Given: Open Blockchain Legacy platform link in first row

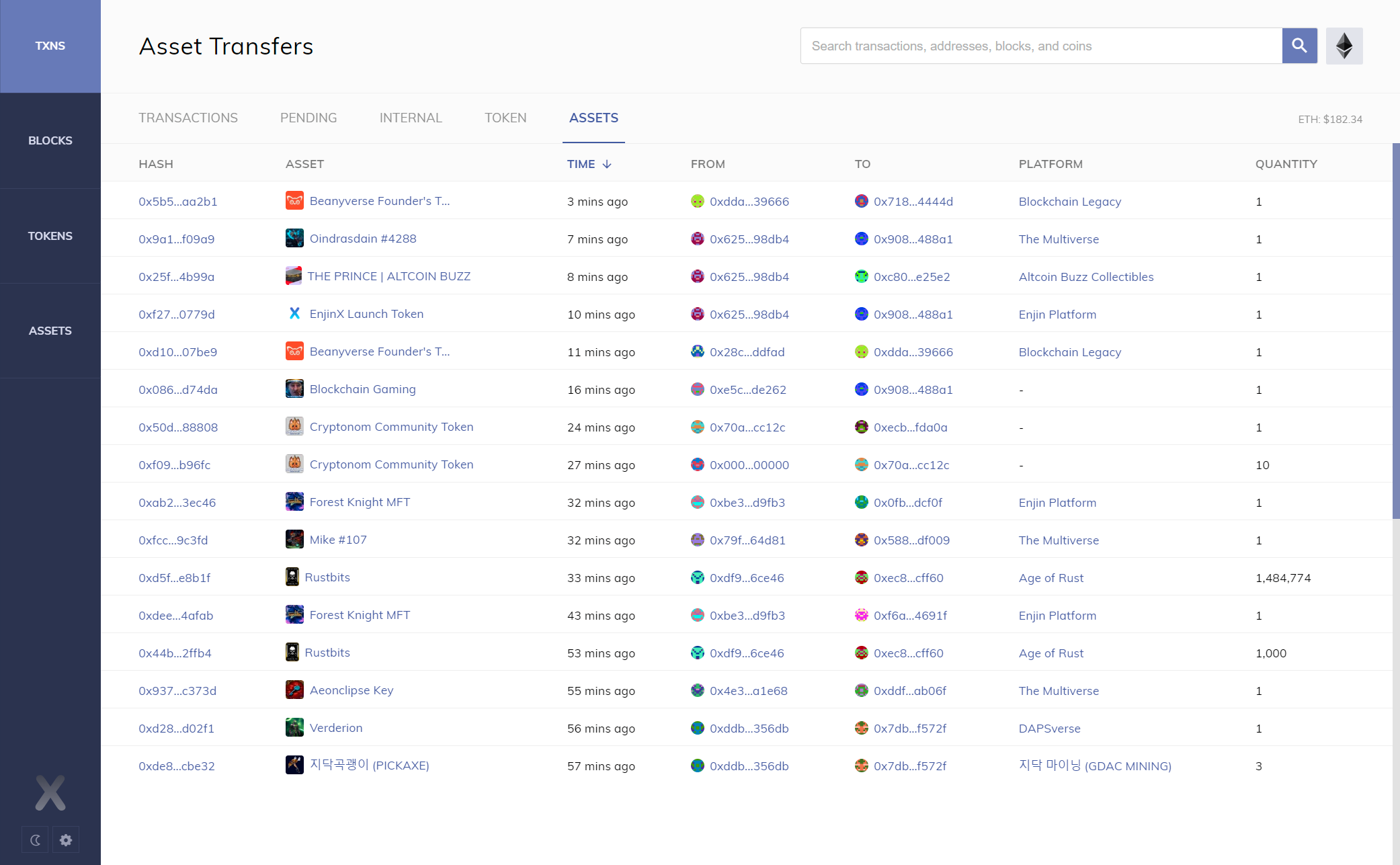Looking at the screenshot, I should coord(1070,202).
